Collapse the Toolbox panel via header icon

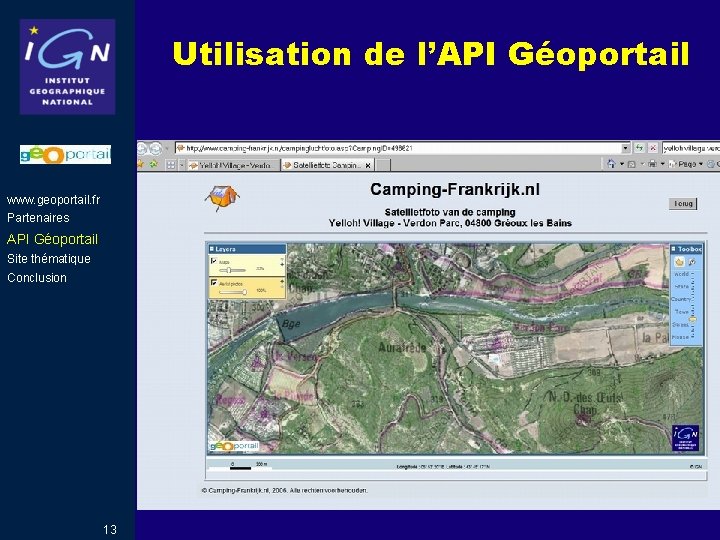674,249
